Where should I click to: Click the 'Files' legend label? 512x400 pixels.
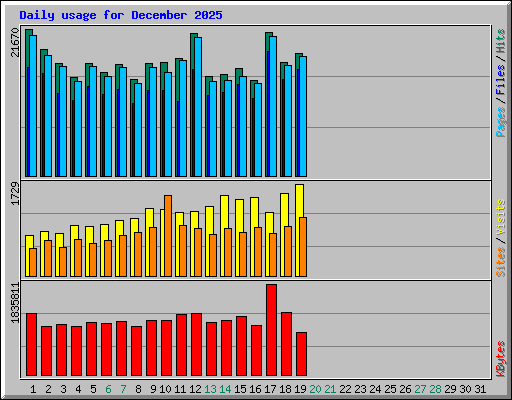pos(501,80)
